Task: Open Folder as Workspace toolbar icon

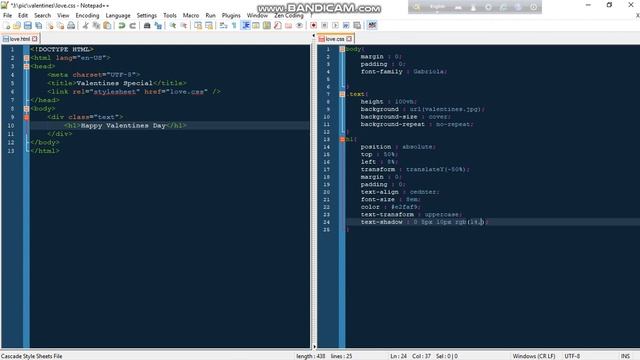Action: tap(289, 25)
